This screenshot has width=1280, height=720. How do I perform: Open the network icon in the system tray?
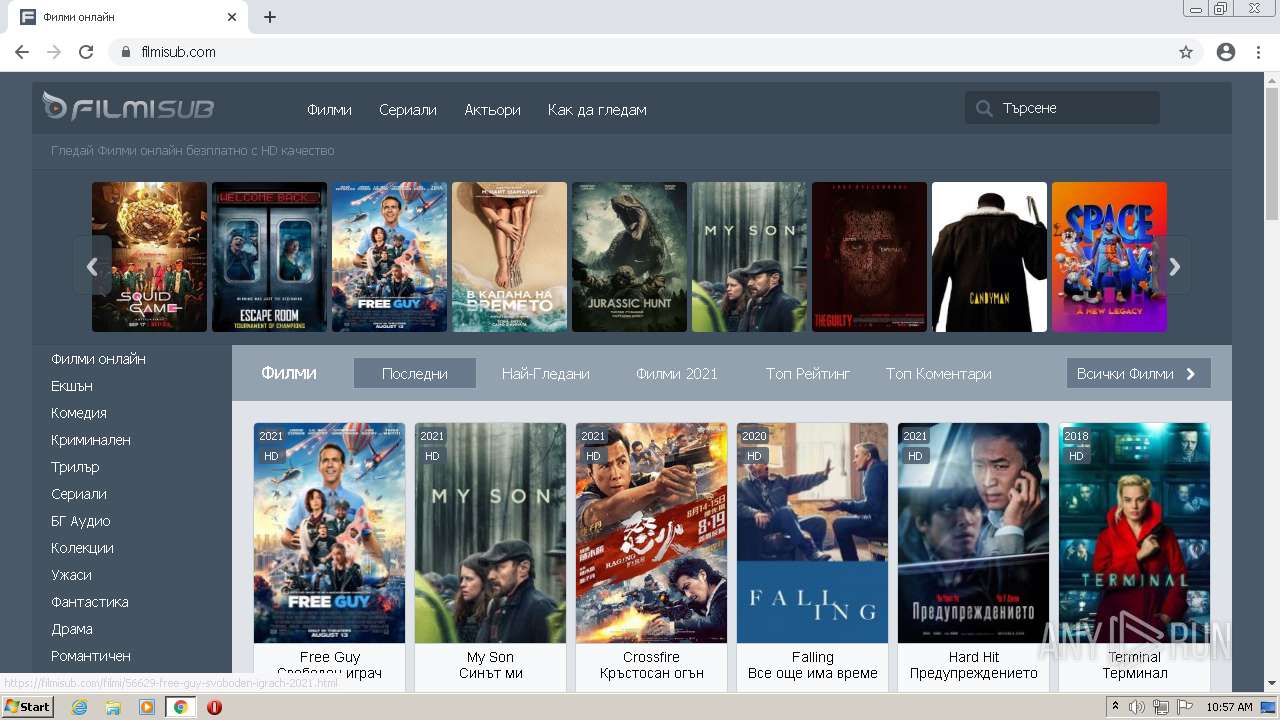click(1161, 707)
